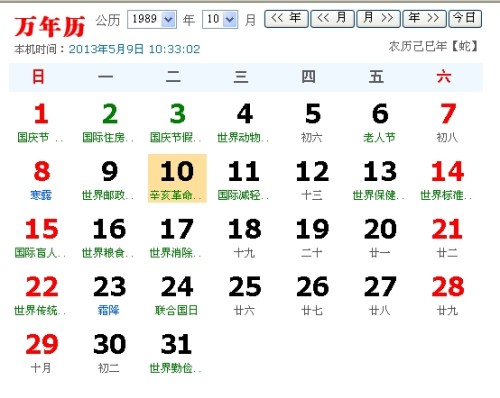The image size is (500, 398).
Task: Click the local time 2013年5月9日 10:33:02
Action: [x=134, y=49]
